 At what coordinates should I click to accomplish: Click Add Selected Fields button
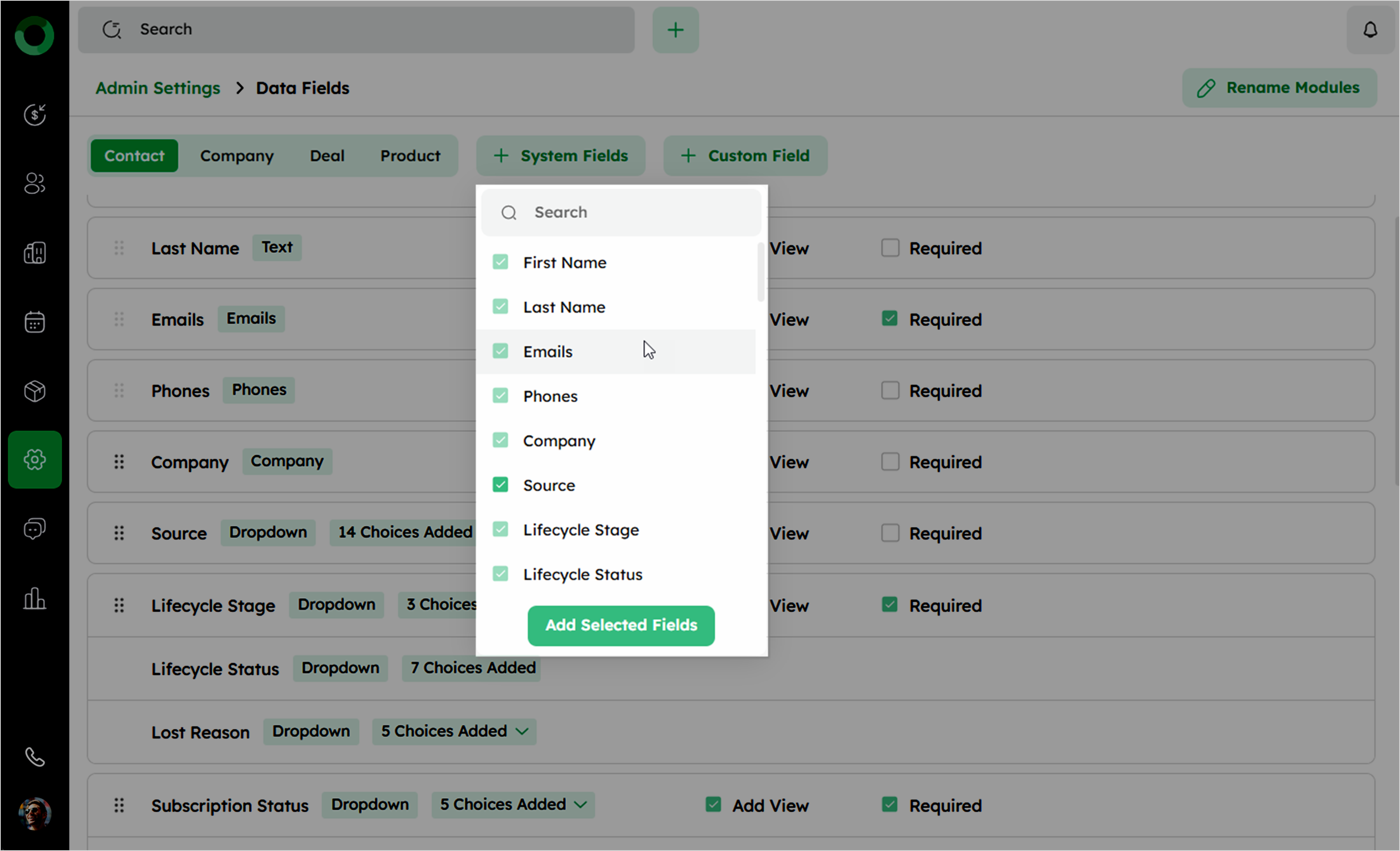(x=620, y=625)
